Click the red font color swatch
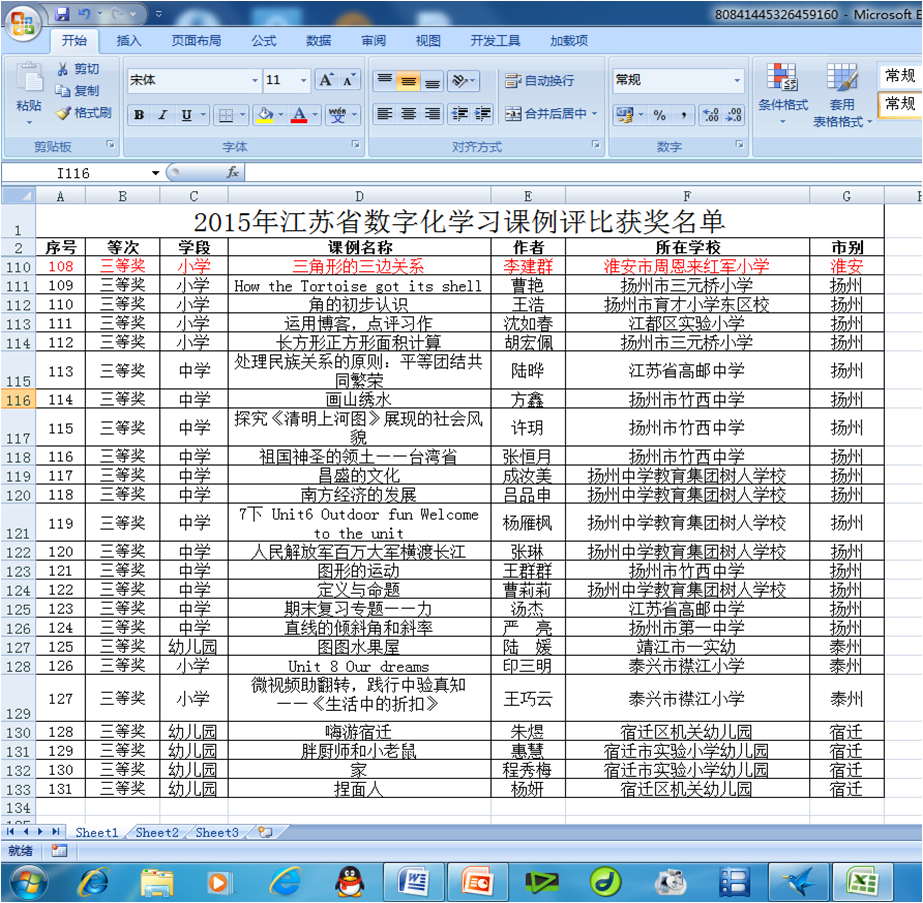Screen dimensions: 923x903 tap(298, 115)
